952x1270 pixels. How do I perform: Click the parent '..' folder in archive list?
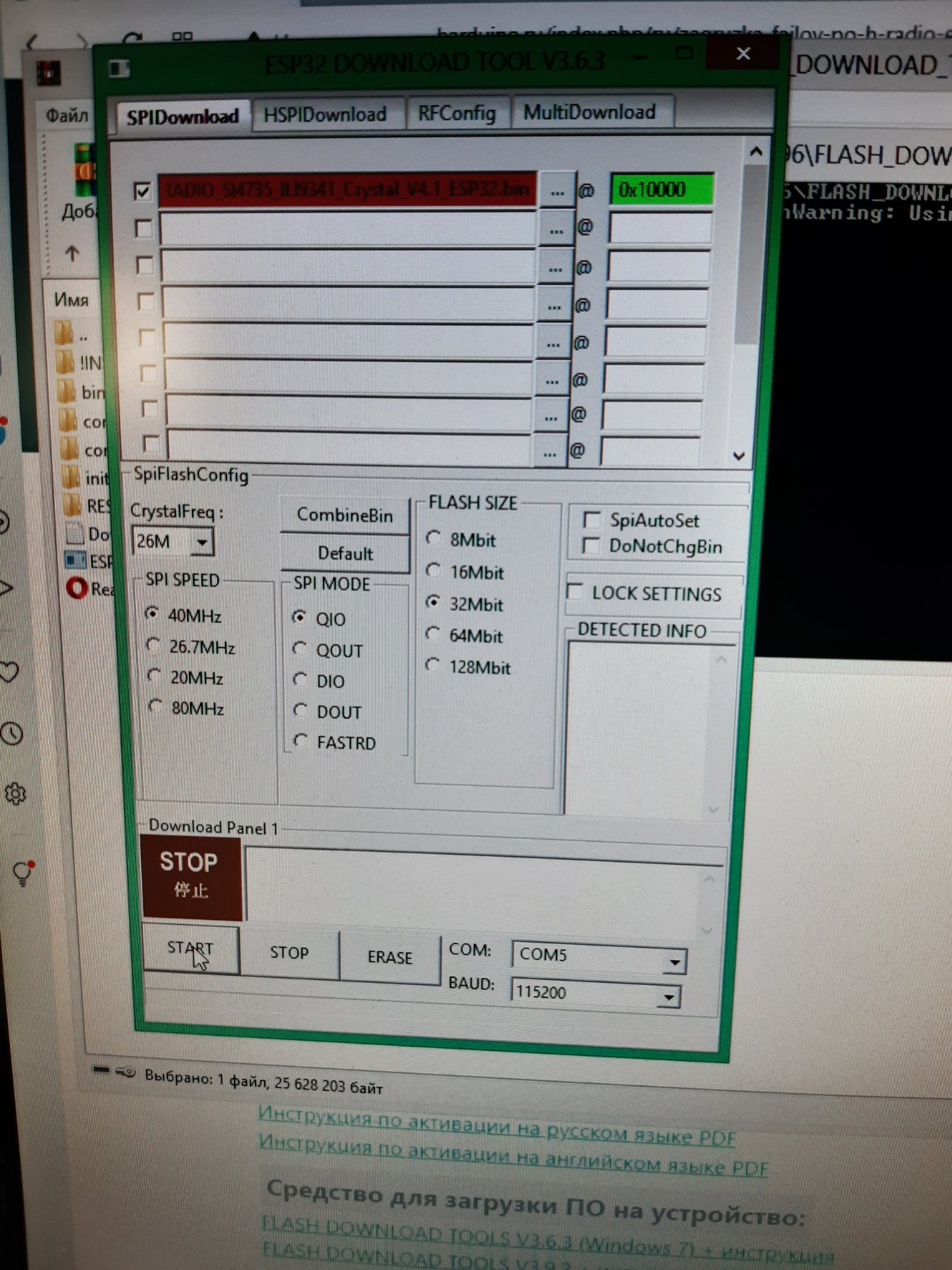[73, 334]
